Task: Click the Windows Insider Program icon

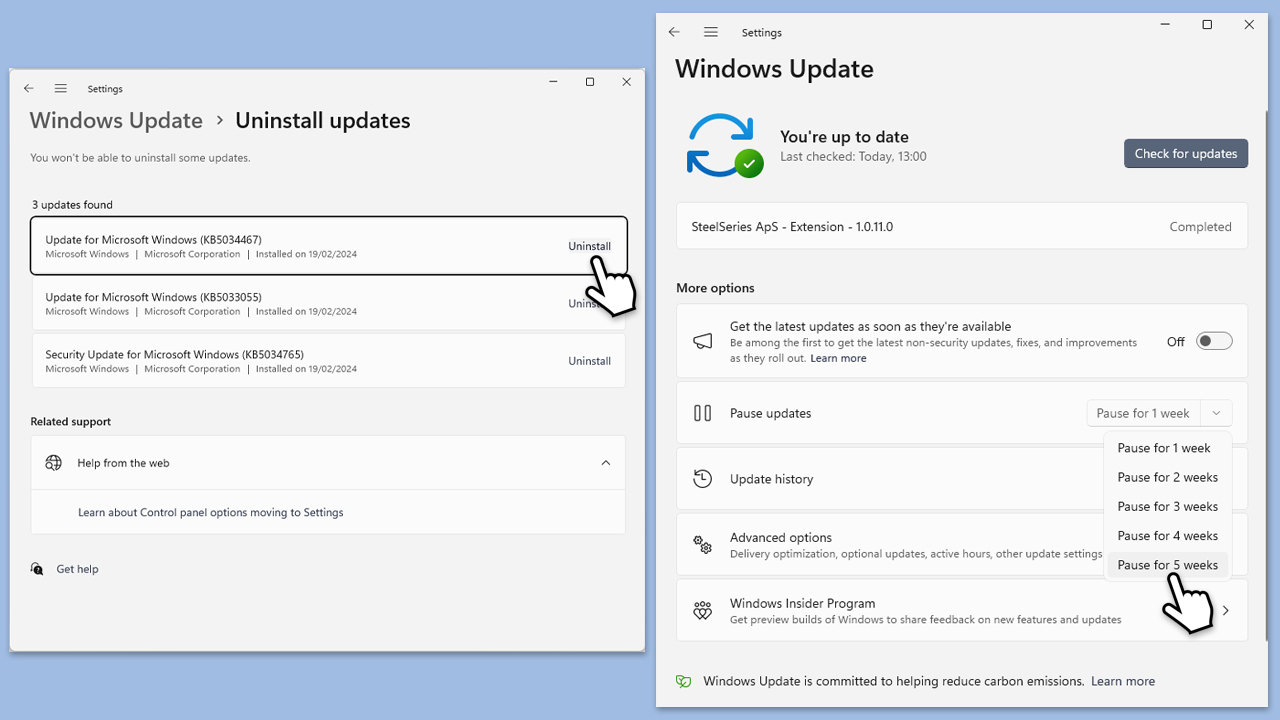Action: pyautogui.click(x=703, y=610)
